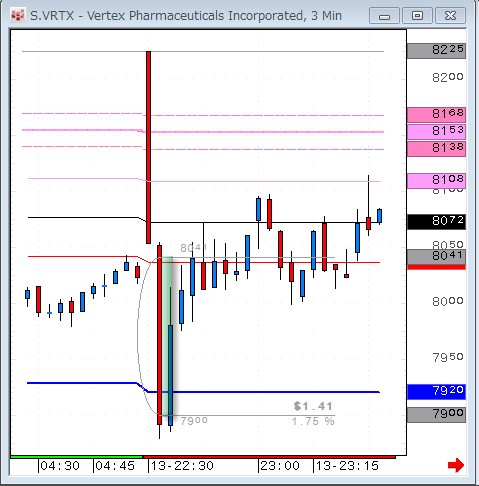Image resolution: width=479 pixels, height=486 pixels.
Task: Select the 8108 pink price label
Action: click(436, 180)
